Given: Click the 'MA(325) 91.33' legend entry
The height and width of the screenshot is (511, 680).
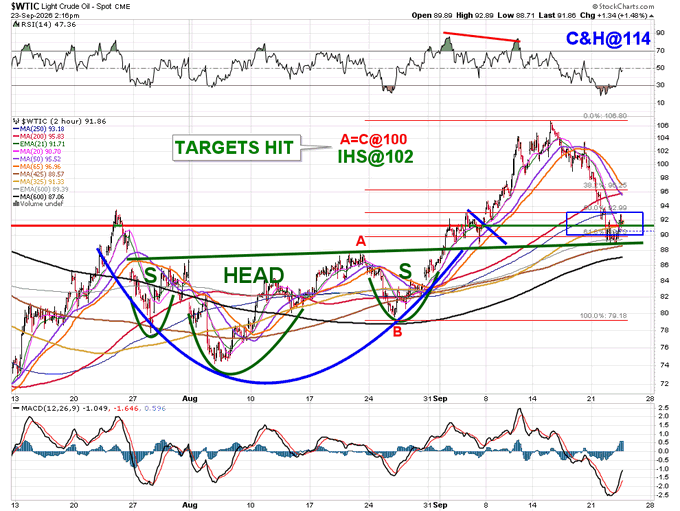Looking at the screenshot, I should click(x=42, y=181).
